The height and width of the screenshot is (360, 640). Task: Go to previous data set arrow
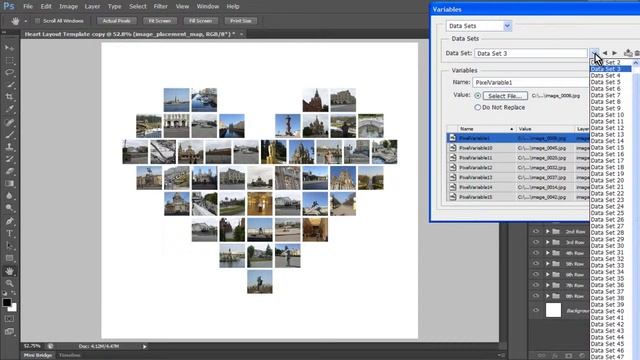click(605, 53)
